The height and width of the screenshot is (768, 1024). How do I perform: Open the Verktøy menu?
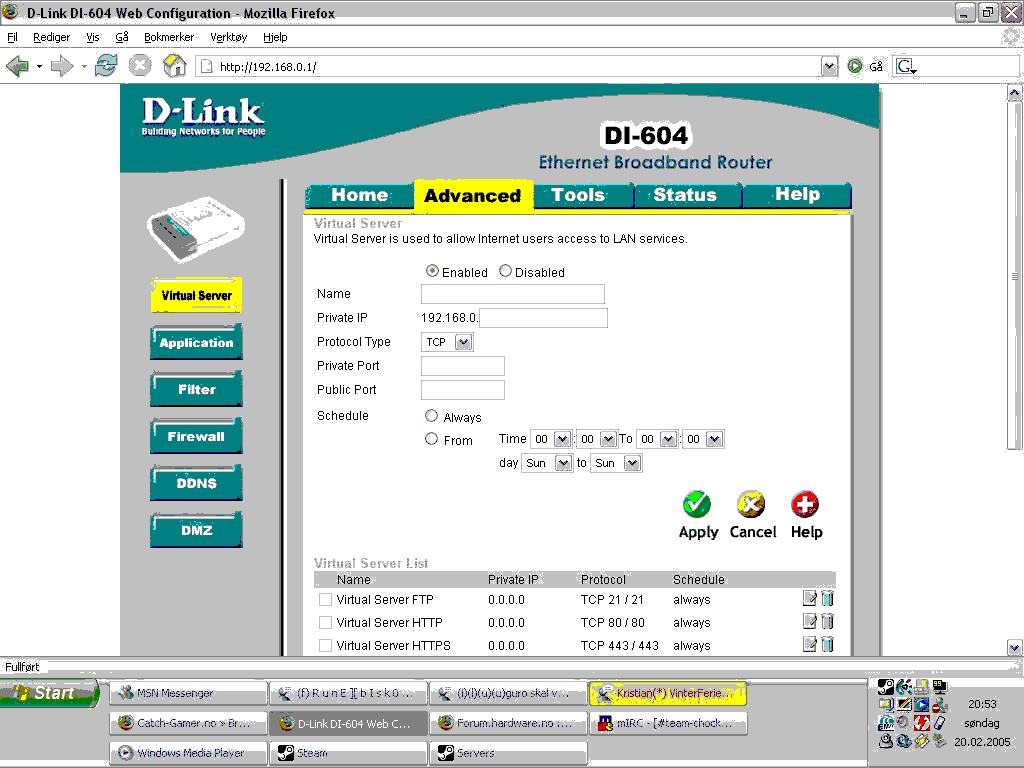pos(229,37)
